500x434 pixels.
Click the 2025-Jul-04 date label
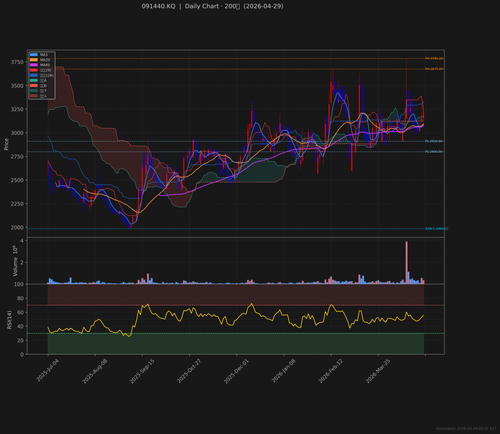pos(47,370)
